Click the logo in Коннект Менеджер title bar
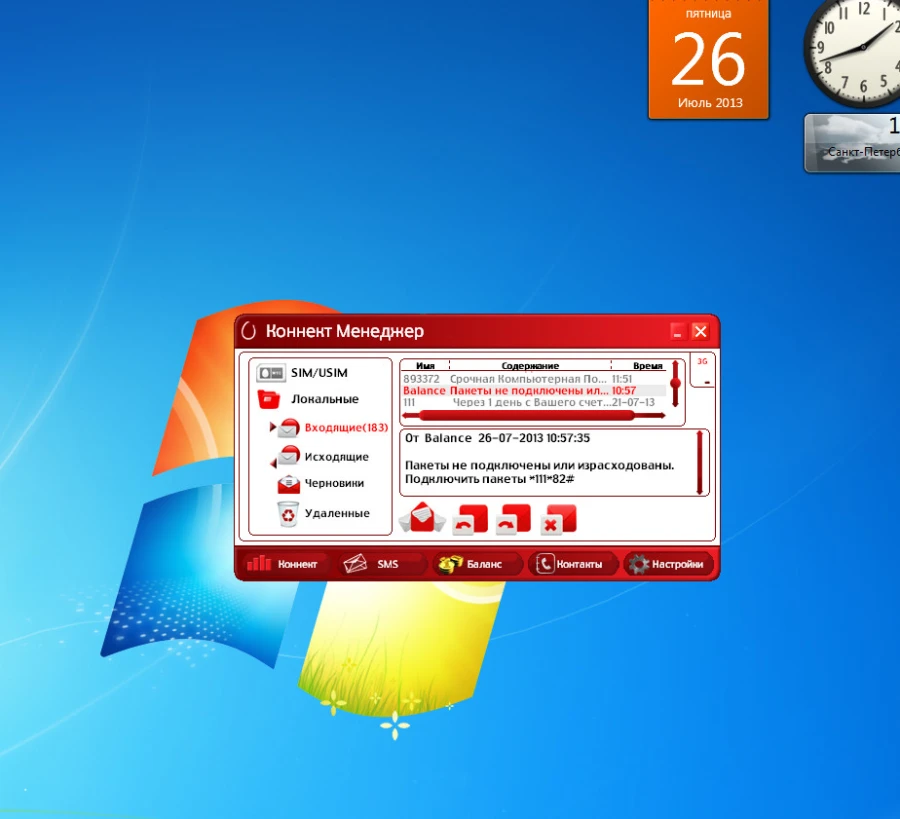Image resolution: width=900 pixels, height=819 pixels. tap(249, 331)
